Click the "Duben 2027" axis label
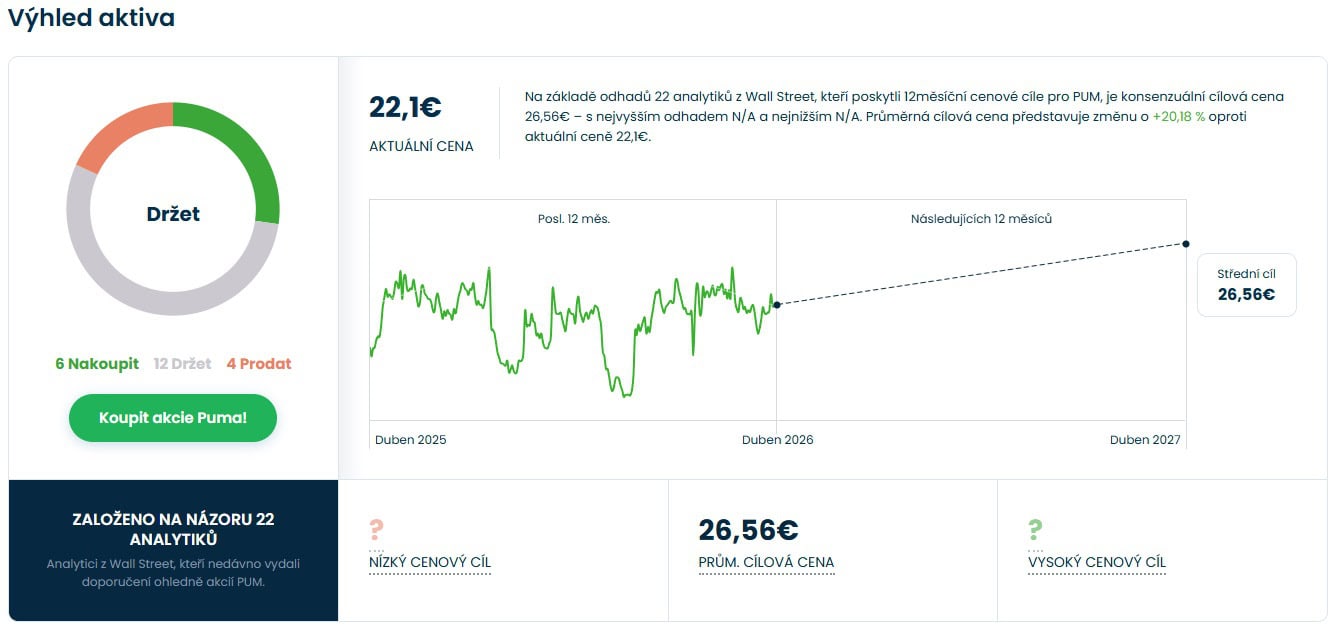 pos(1145,440)
